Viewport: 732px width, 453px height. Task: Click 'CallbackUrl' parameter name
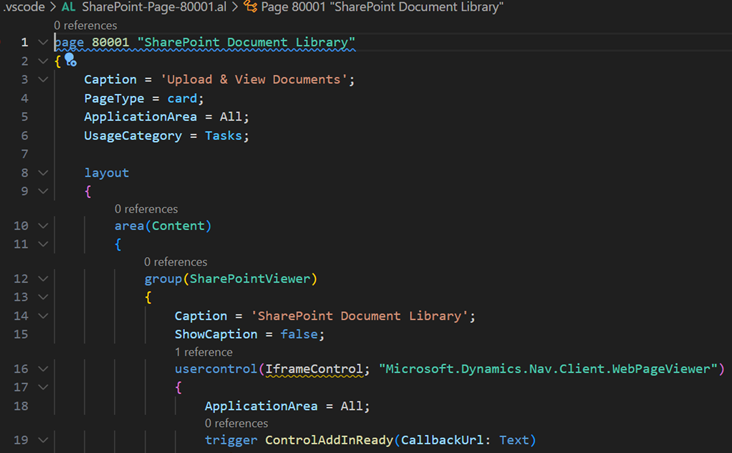point(443,440)
